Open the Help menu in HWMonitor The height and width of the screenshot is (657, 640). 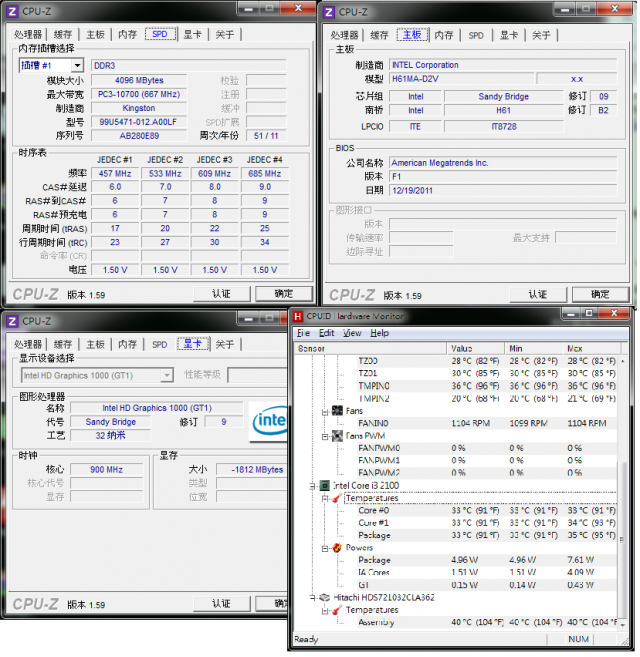(379, 333)
